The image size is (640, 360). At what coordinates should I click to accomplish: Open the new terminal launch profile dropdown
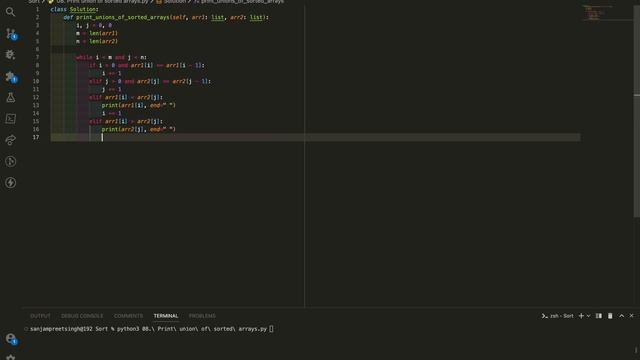(588, 316)
